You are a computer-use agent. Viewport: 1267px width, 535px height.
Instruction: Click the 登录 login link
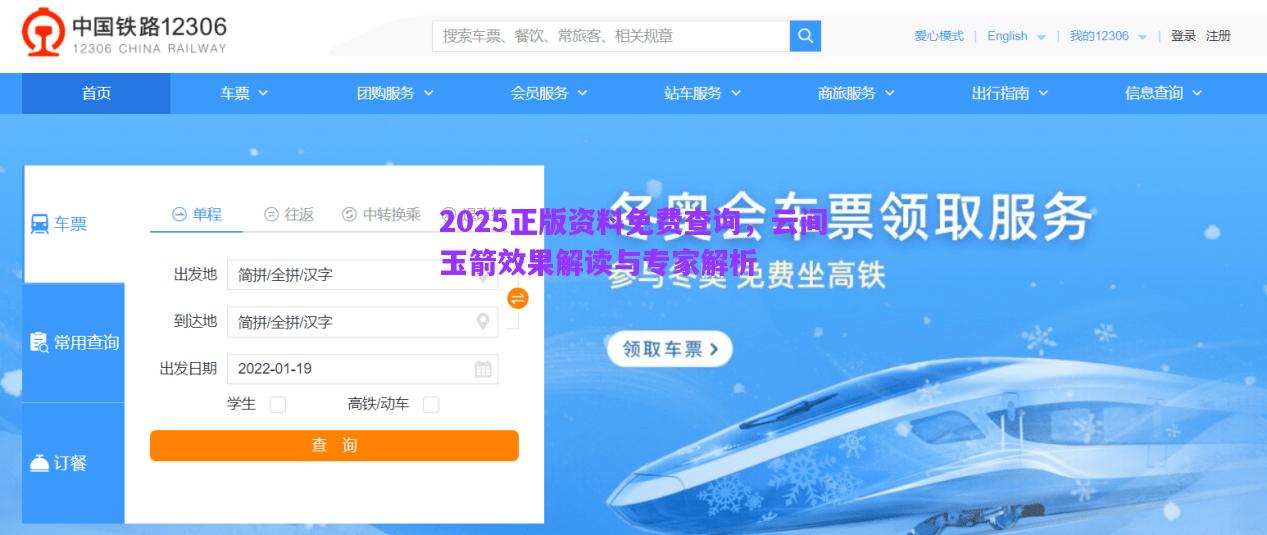click(x=1184, y=36)
